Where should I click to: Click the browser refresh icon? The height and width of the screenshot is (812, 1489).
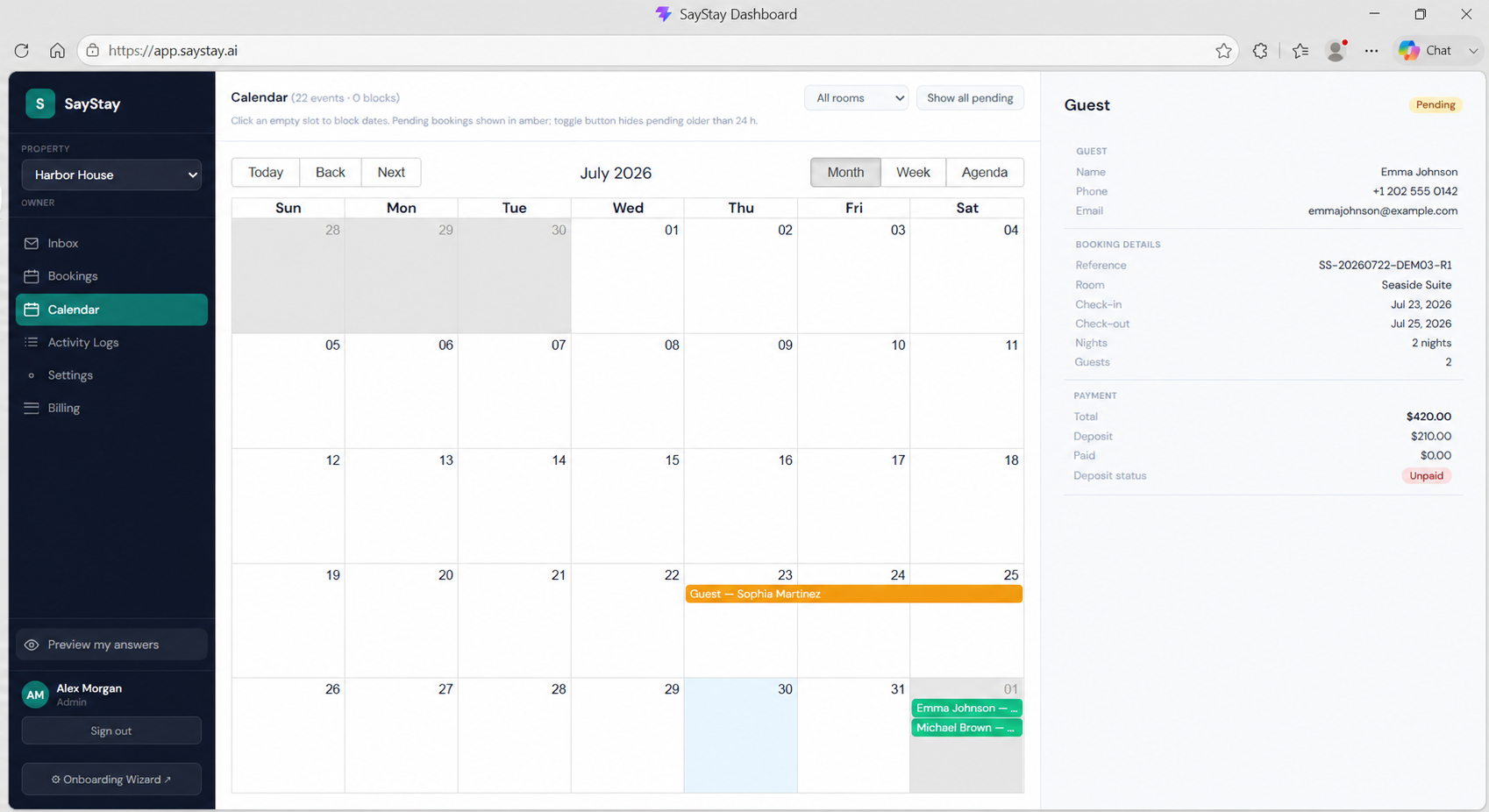(x=22, y=51)
